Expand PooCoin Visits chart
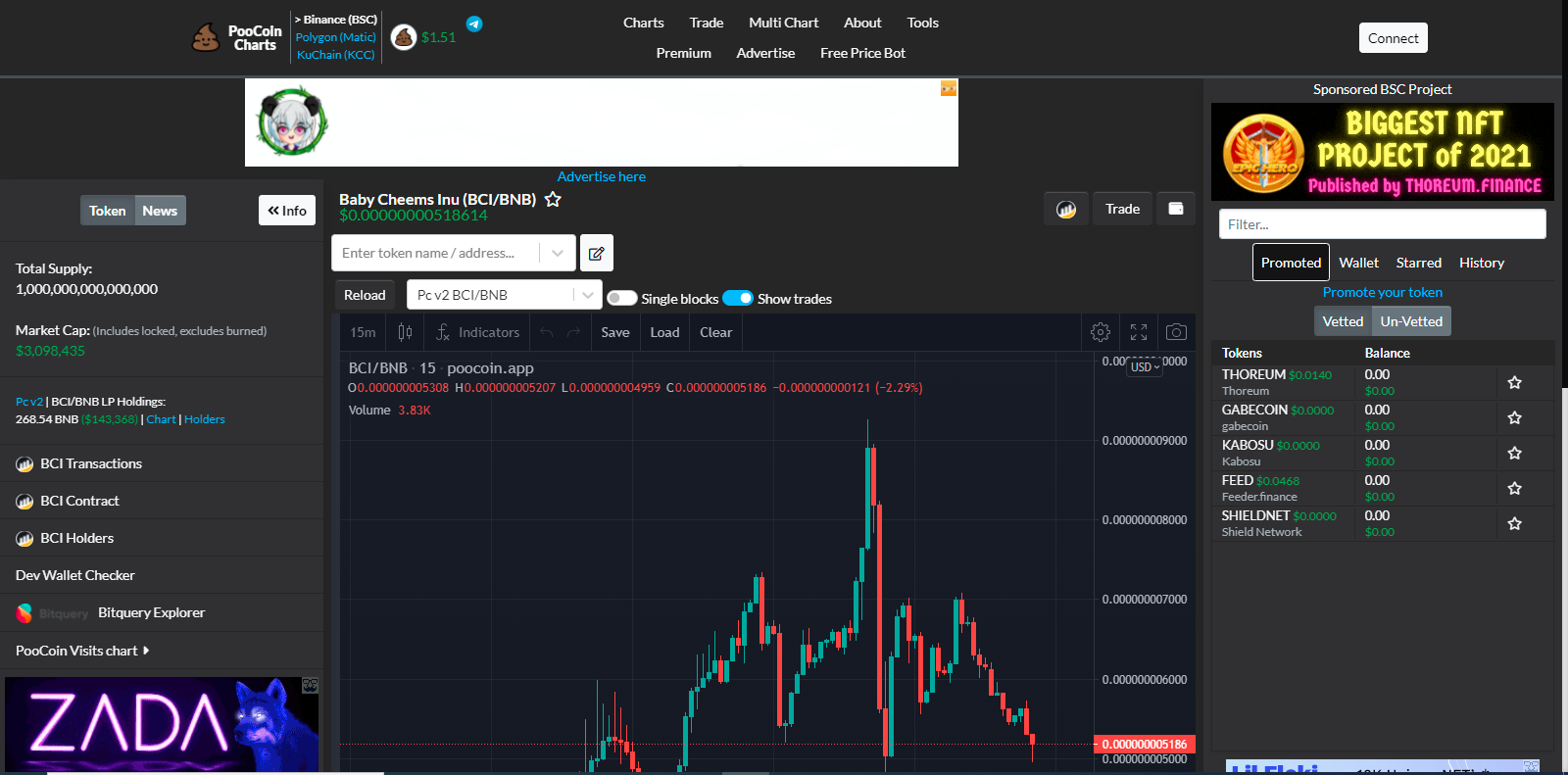This screenshot has width=1568, height=775. [82, 651]
